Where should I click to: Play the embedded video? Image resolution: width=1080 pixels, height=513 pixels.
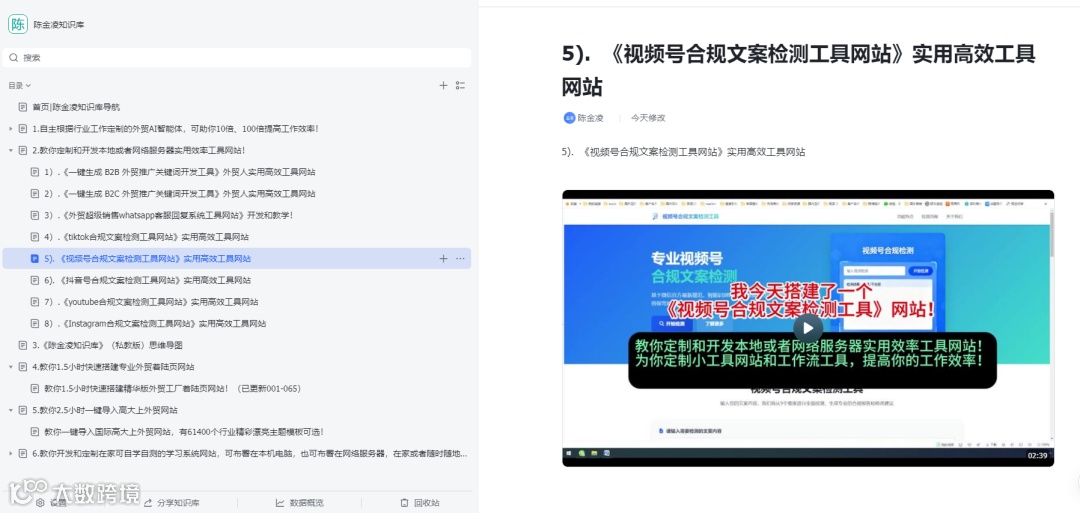click(x=808, y=328)
